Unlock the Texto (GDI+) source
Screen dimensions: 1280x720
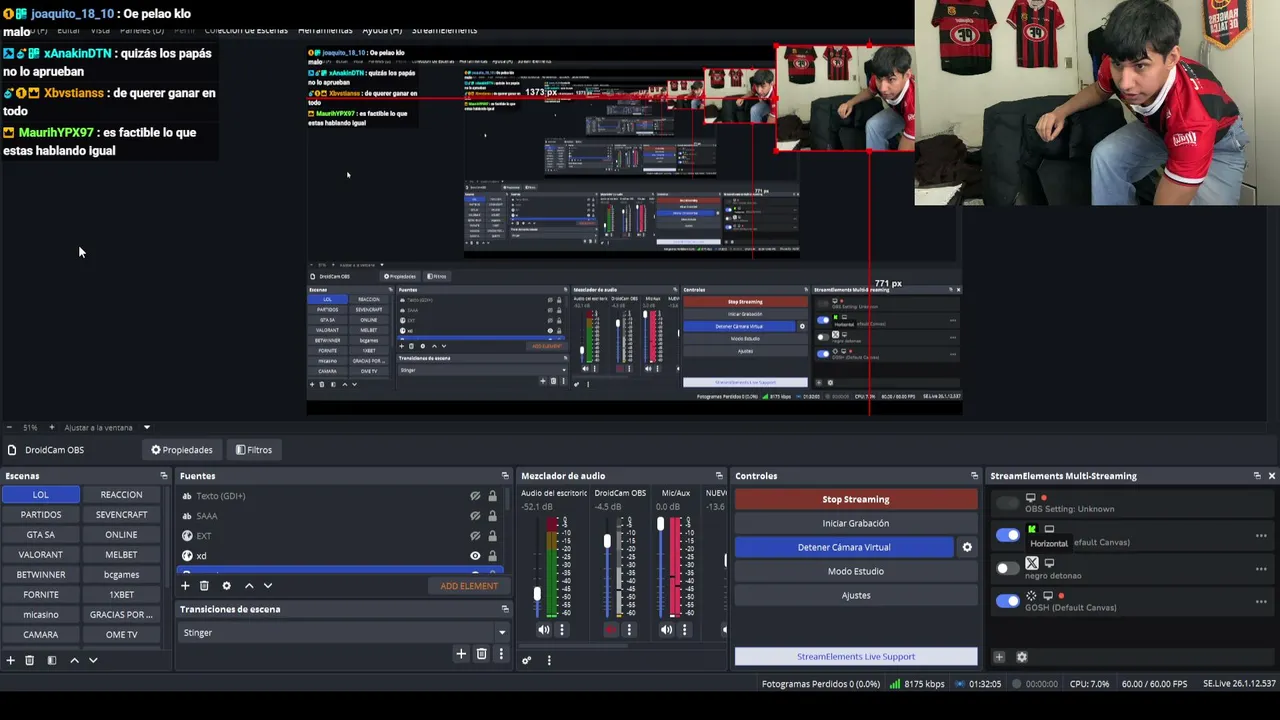point(492,496)
